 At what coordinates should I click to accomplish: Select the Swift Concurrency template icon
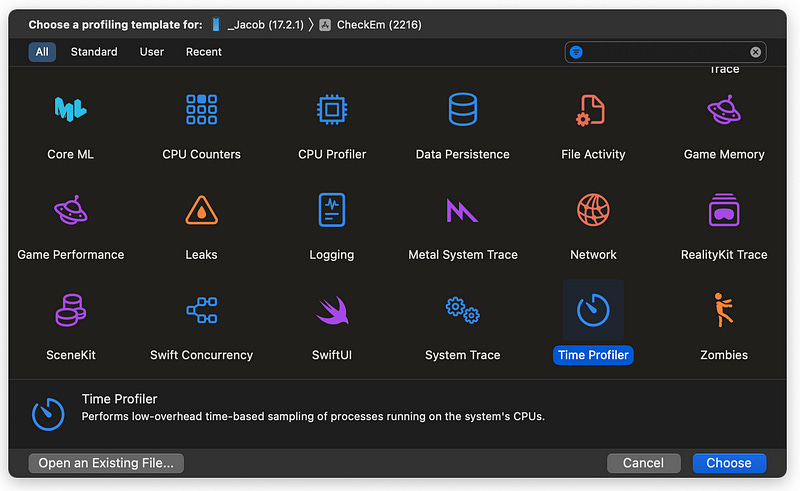coord(202,310)
